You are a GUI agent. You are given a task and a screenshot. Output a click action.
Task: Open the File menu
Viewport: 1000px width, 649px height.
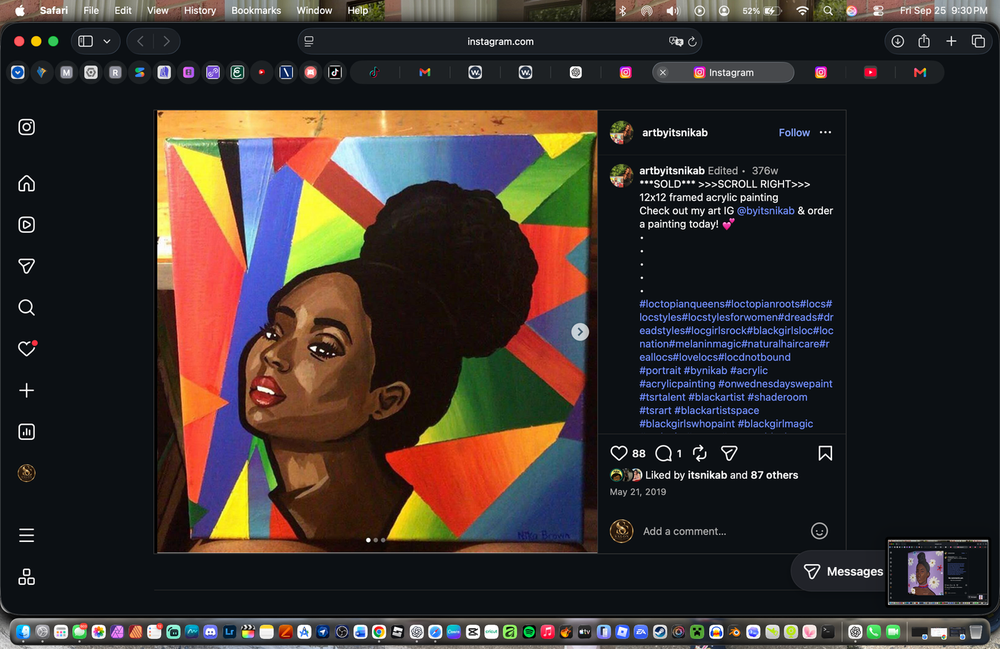pyautogui.click(x=91, y=10)
